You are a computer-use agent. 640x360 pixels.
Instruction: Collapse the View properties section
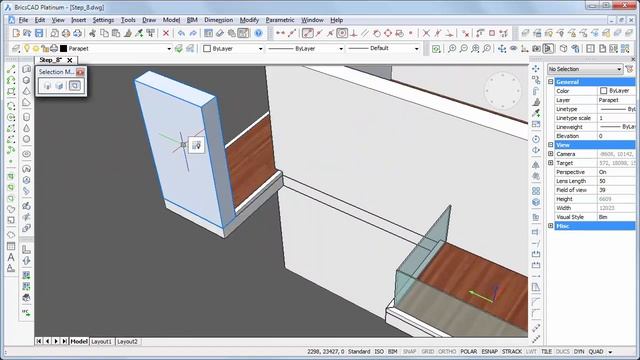[x=551, y=145]
